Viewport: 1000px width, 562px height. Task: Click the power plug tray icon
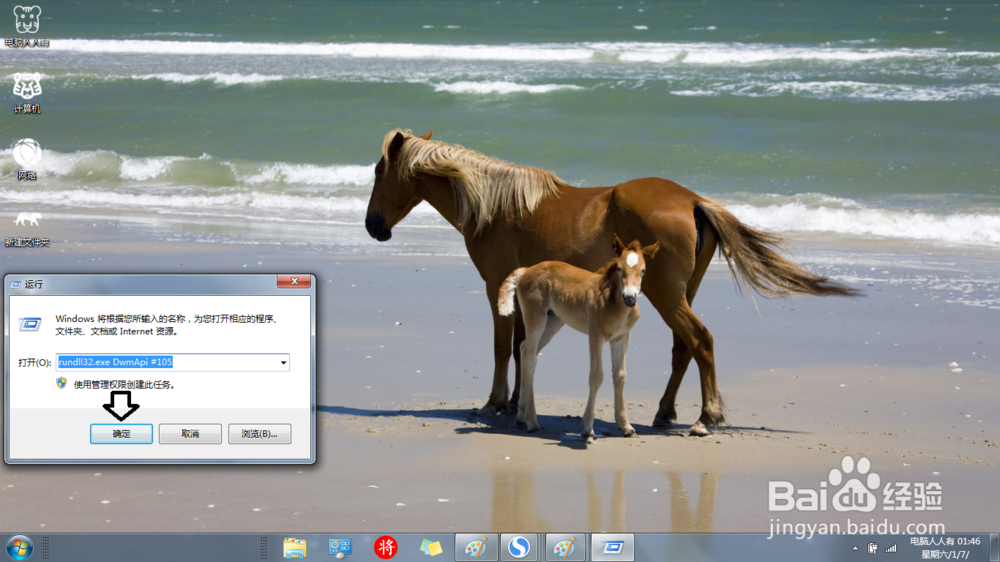point(872,549)
